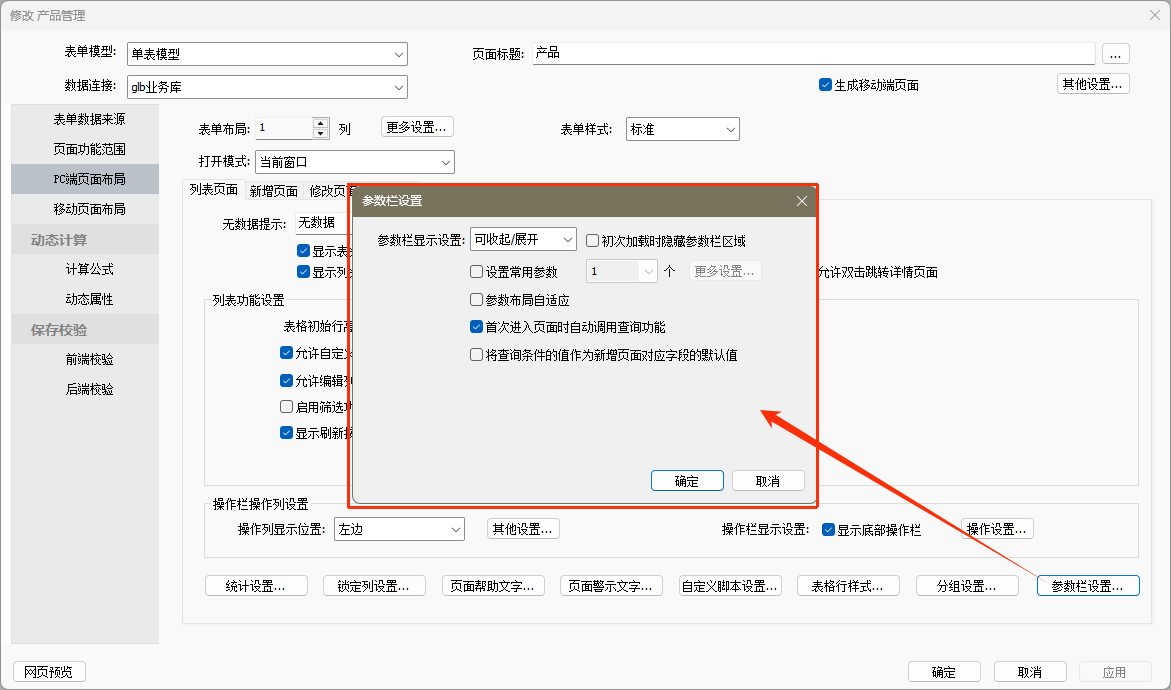Open the 表单样式 dropdown
This screenshot has width=1171, height=690.
[683, 129]
